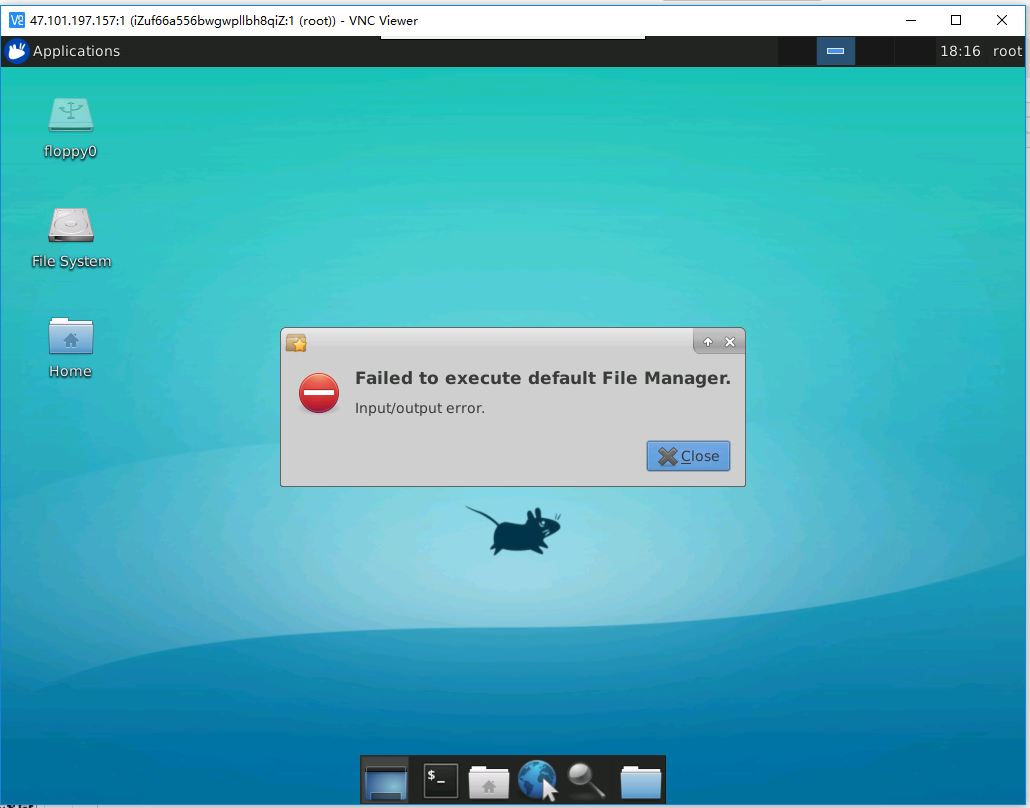Click the show desktop icon in the dock
Screen dimensions: 1030x808
[x=386, y=780]
